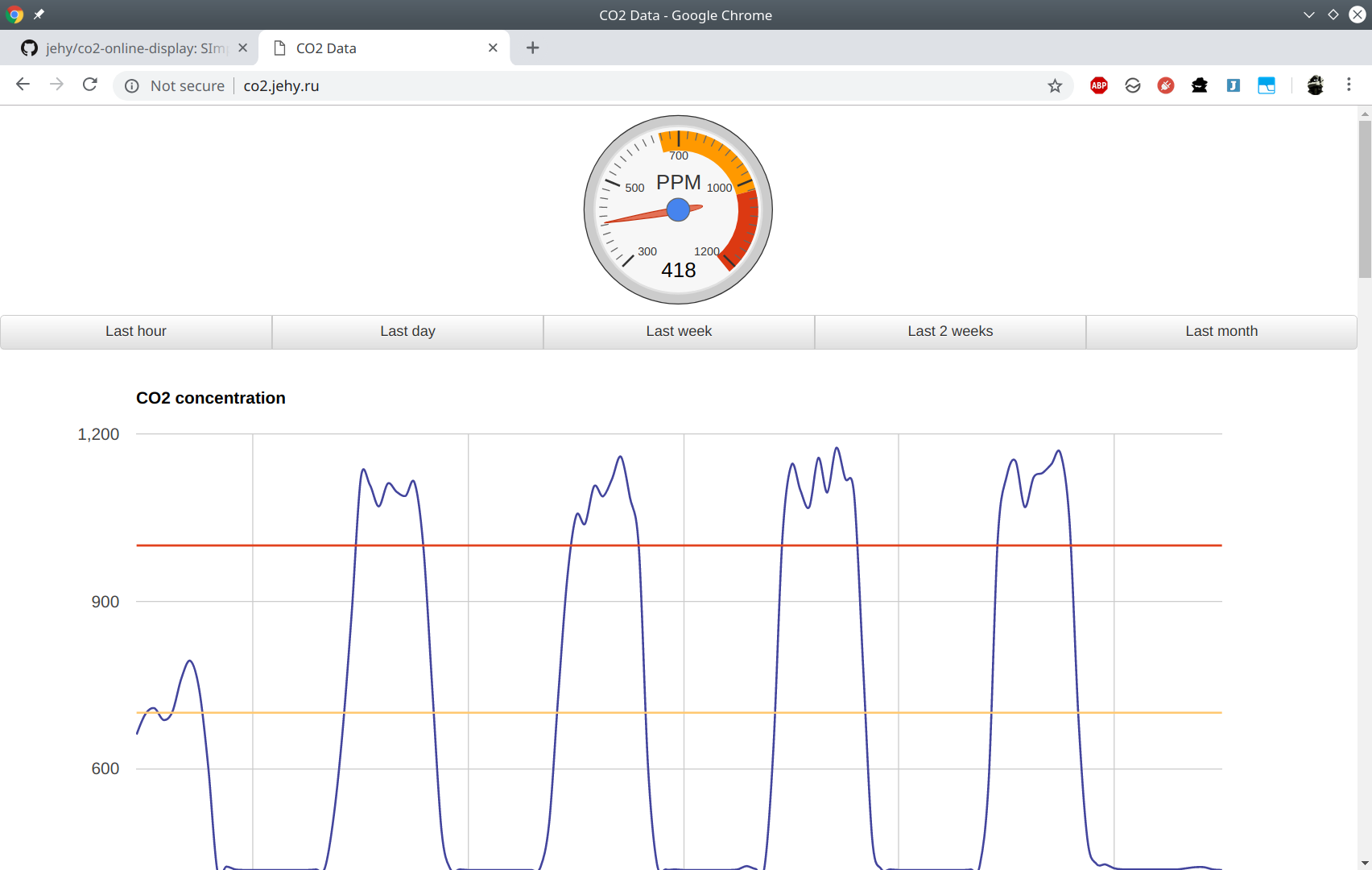1372x870 pixels.
Task: Click the 900 axis label
Action: 105,602
